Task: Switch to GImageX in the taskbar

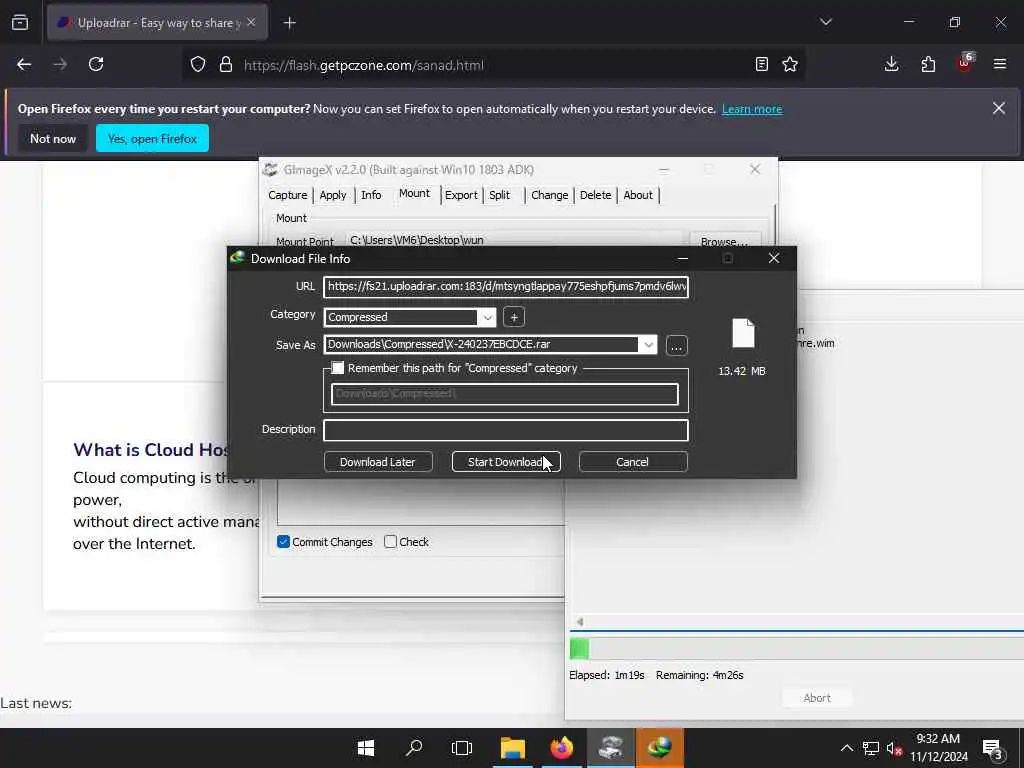Action: pos(611,748)
